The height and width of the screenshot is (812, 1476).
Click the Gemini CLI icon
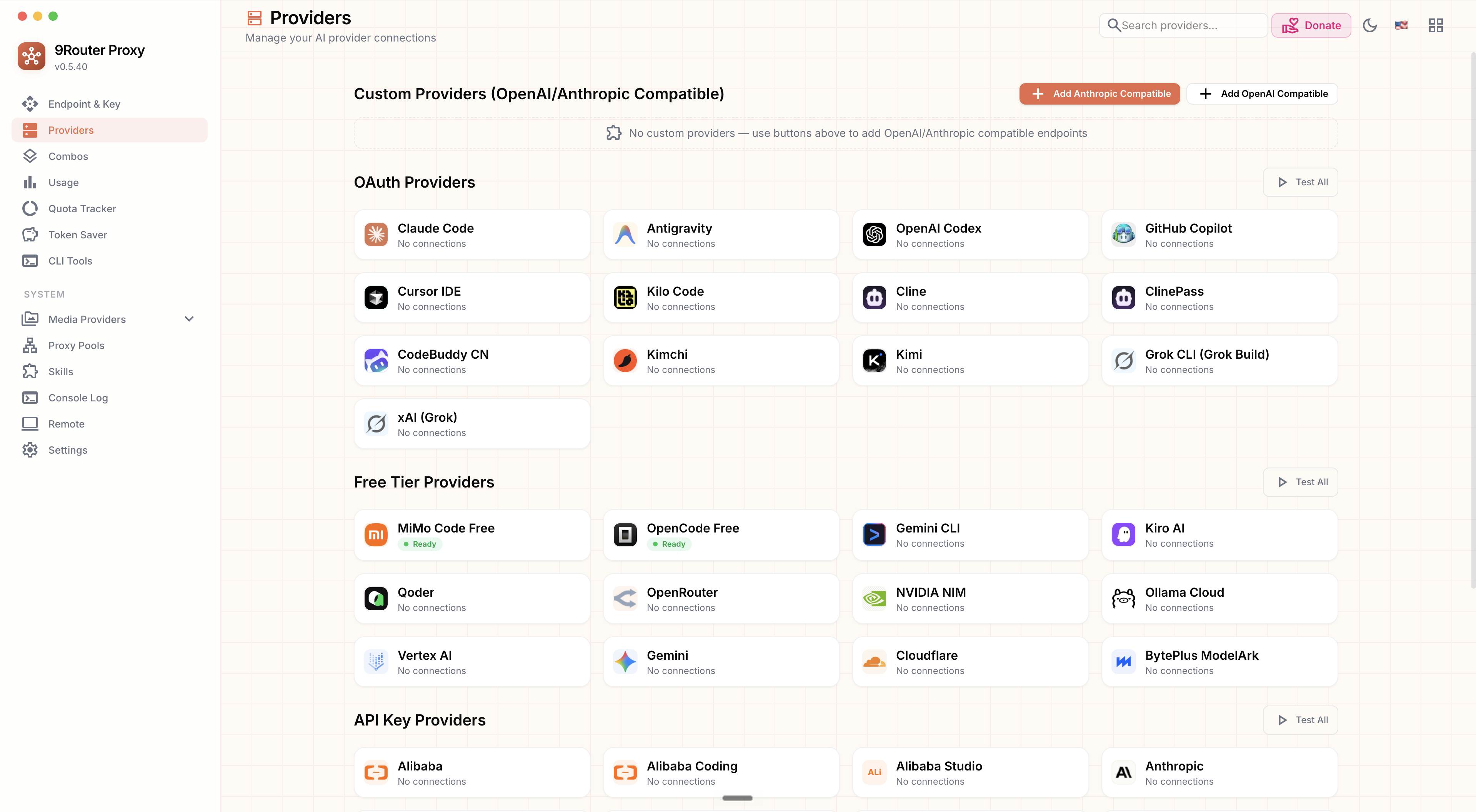click(x=875, y=535)
